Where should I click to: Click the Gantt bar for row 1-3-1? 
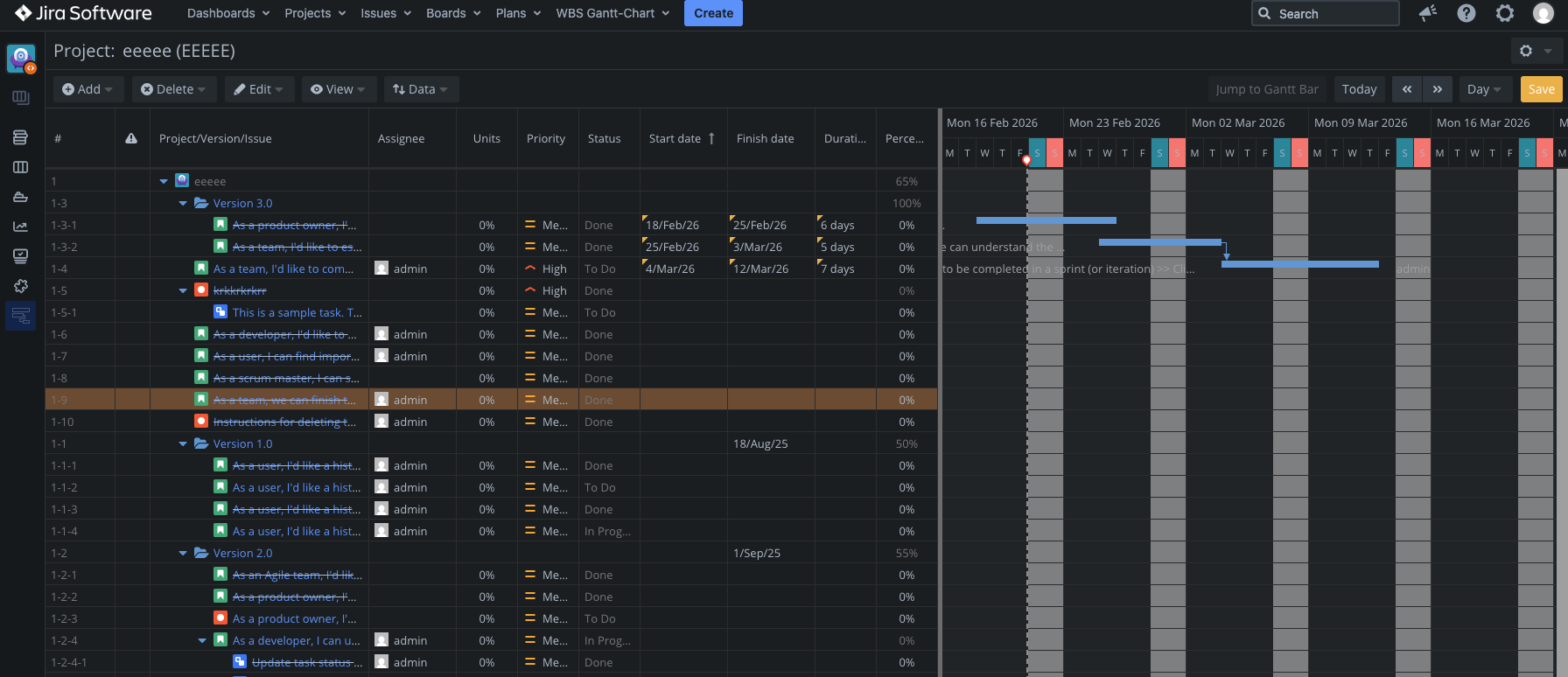(1046, 220)
